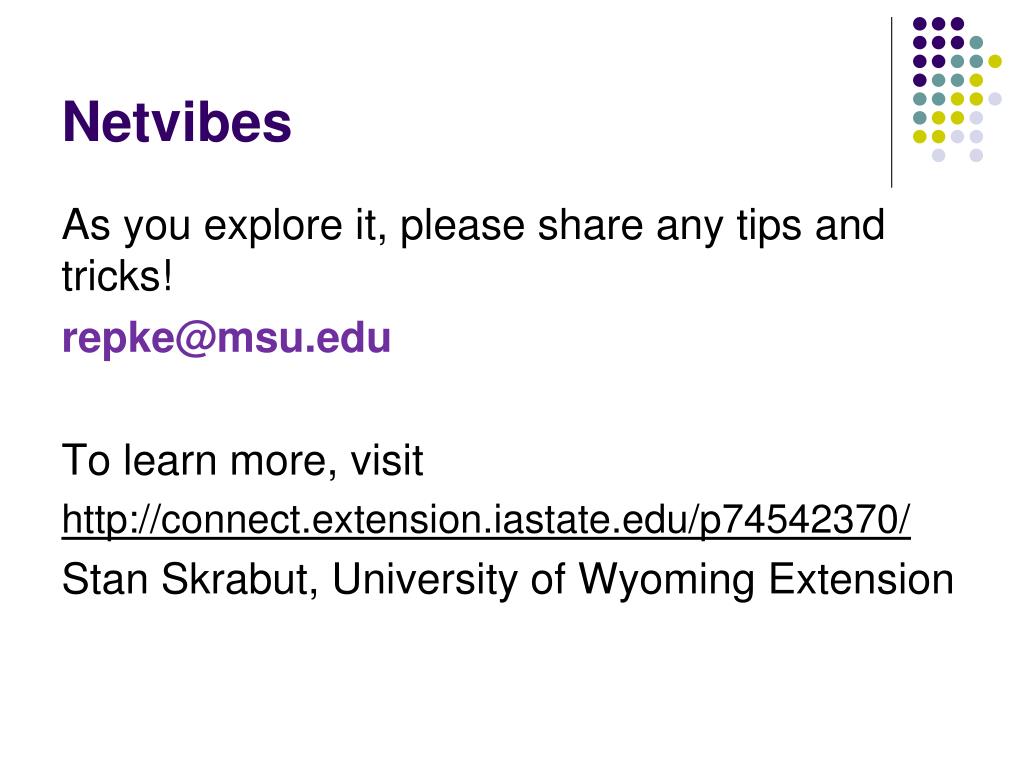The width and height of the screenshot is (1024, 768).
Task: Click the word "University" in the last line
Action: tap(424, 581)
